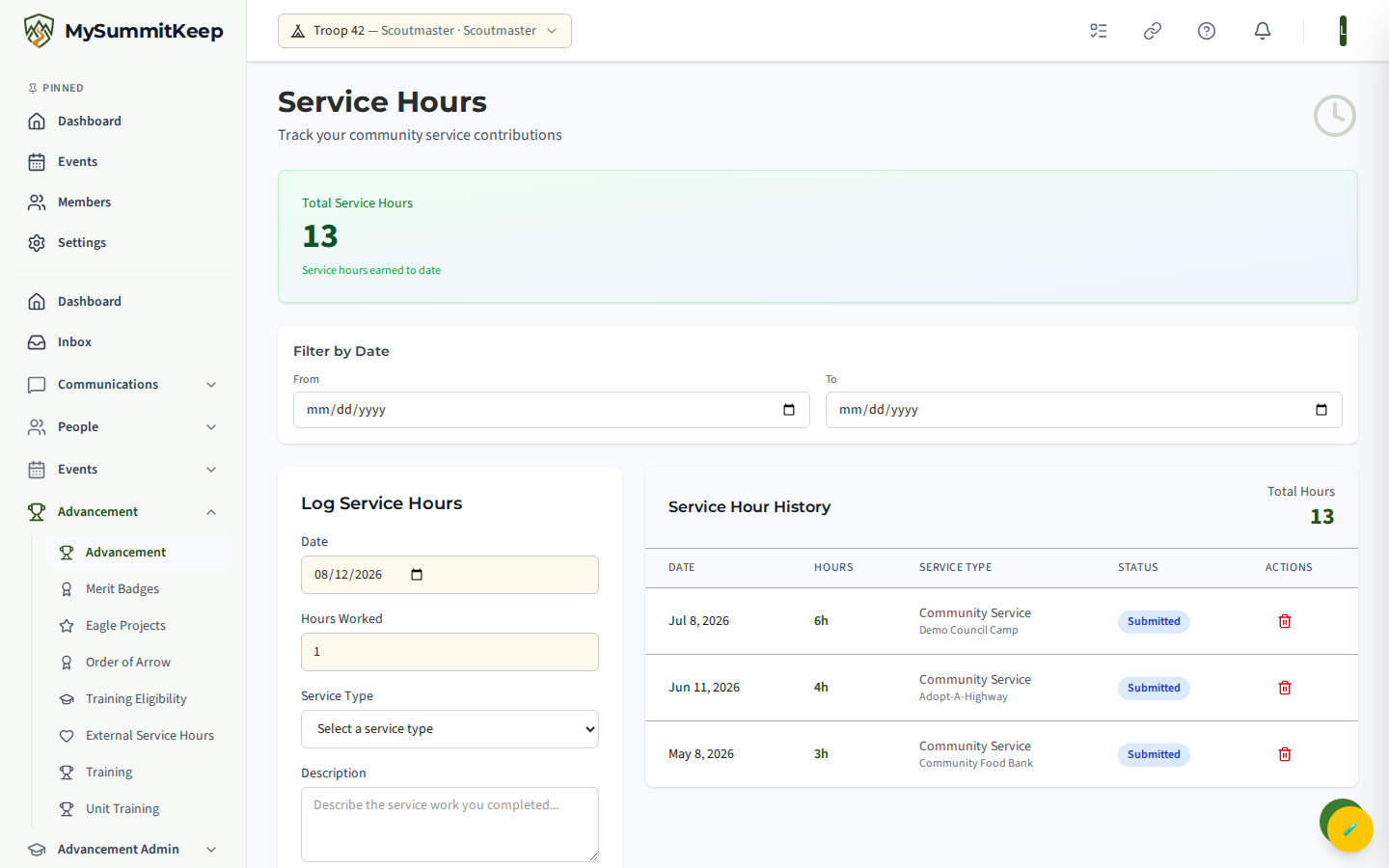The height and width of the screenshot is (868, 1389).
Task: Expand Advancement Admin section
Action: [123, 850]
